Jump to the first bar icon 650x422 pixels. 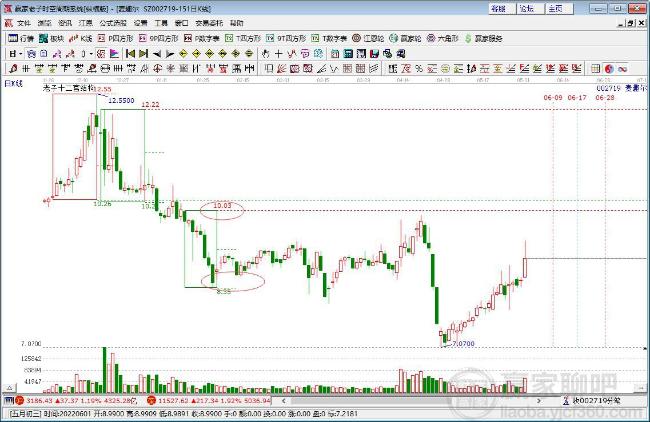click(131, 53)
